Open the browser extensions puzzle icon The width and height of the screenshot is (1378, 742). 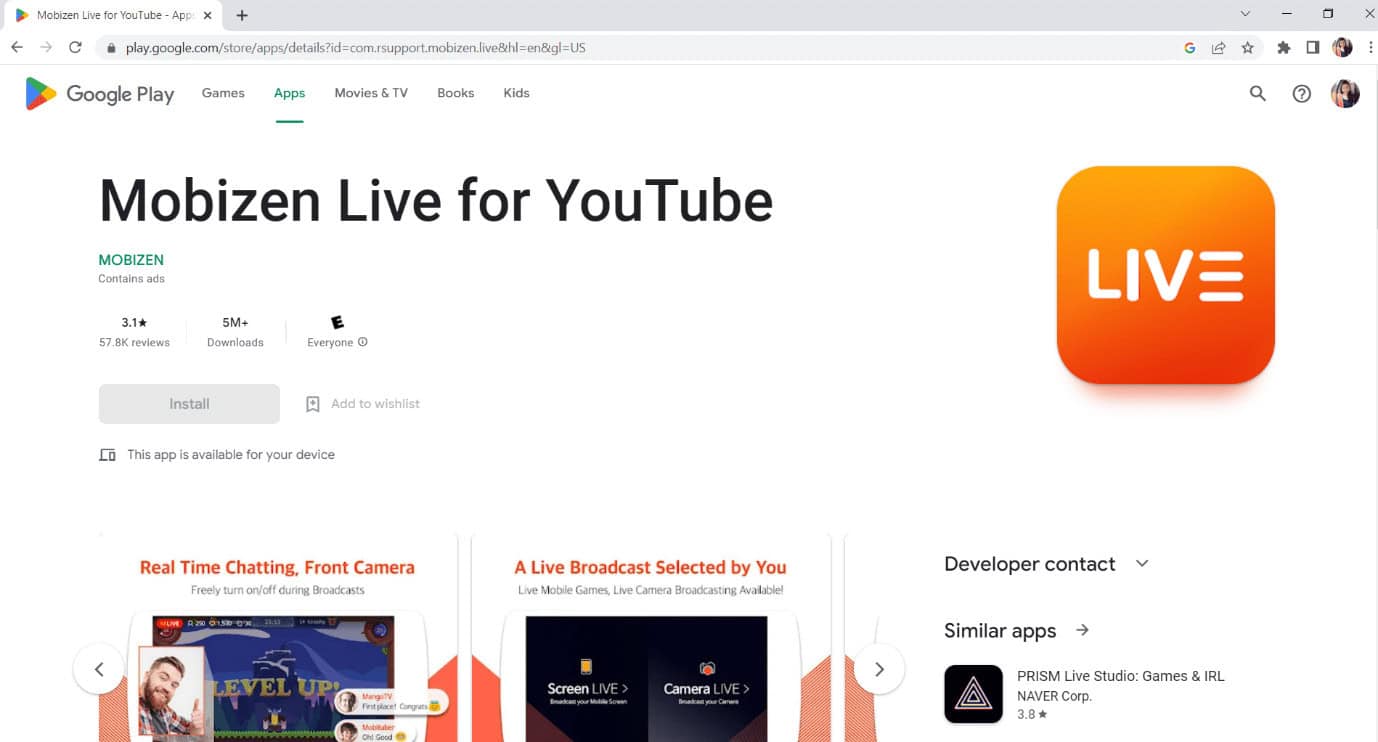tap(1283, 47)
